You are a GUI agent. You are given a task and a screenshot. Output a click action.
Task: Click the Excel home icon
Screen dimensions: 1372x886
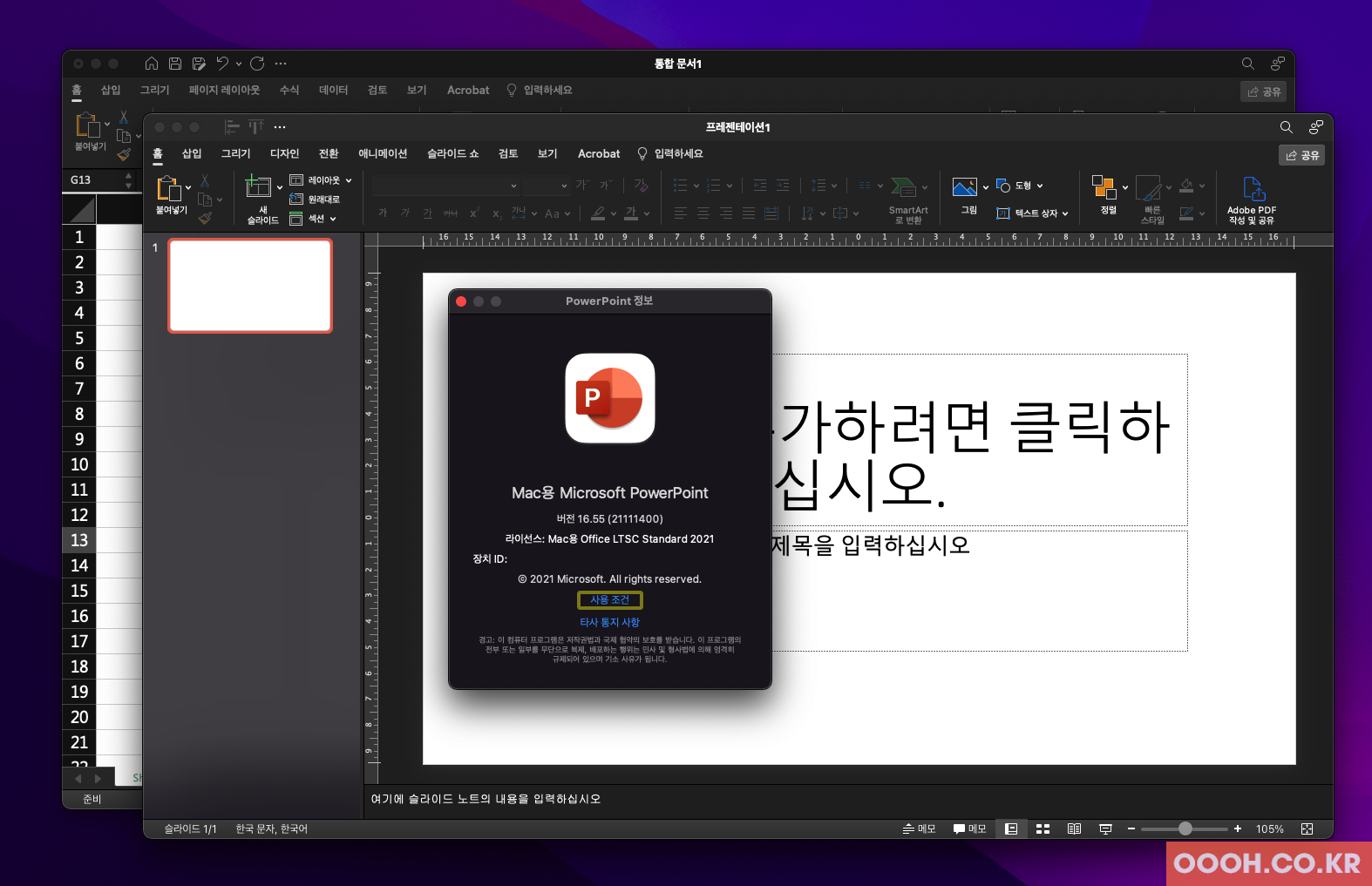(151, 64)
